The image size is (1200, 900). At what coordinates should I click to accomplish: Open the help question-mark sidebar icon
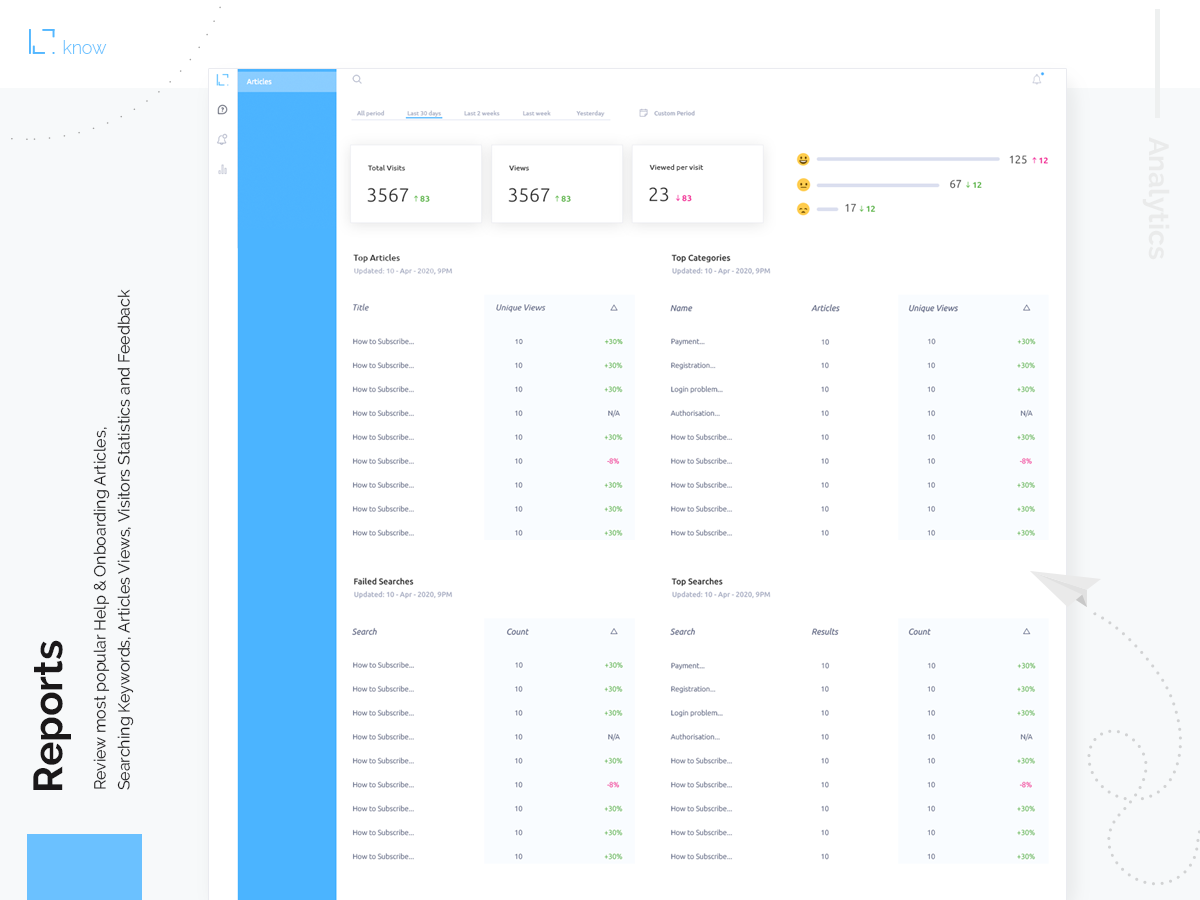(222, 110)
